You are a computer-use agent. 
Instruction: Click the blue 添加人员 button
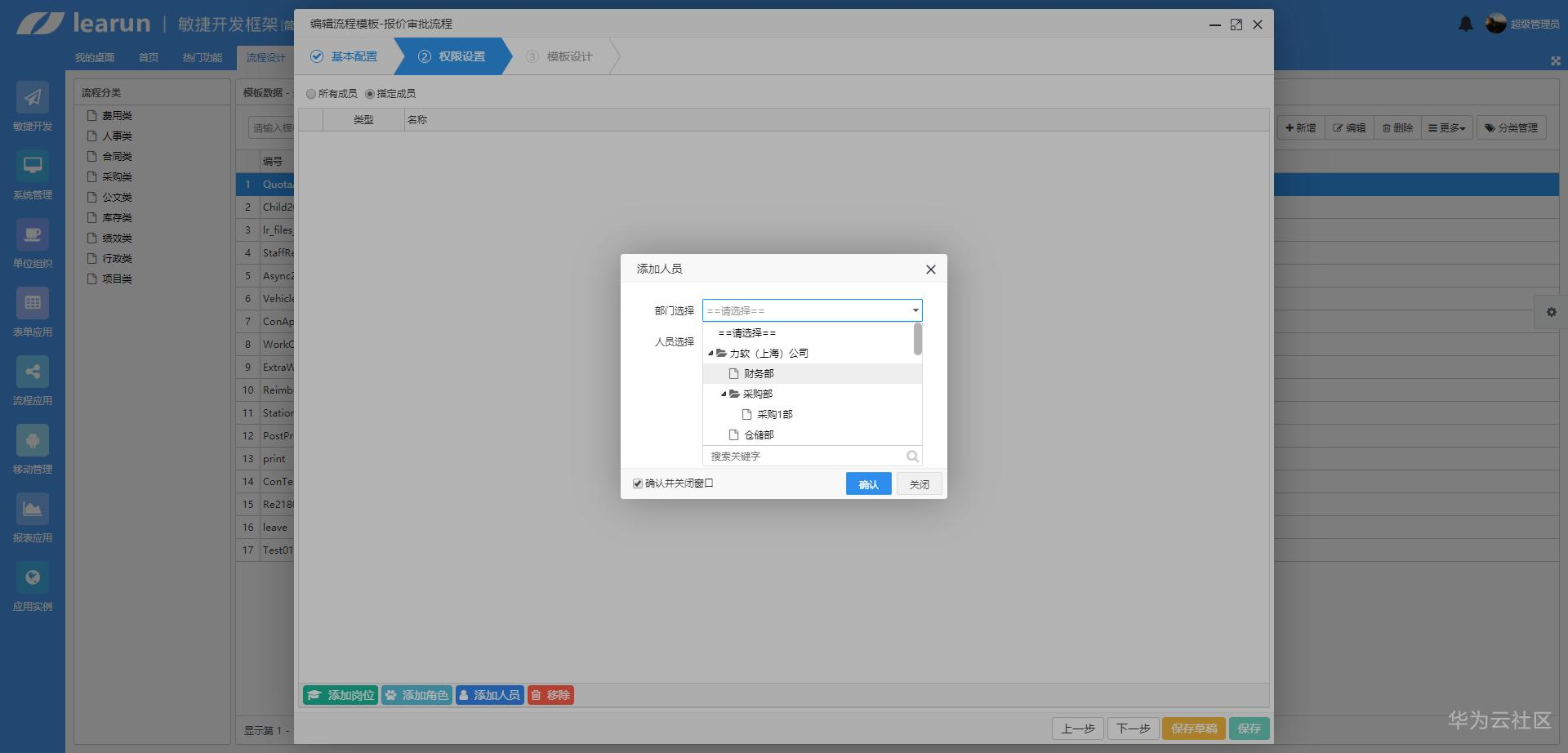point(489,695)
